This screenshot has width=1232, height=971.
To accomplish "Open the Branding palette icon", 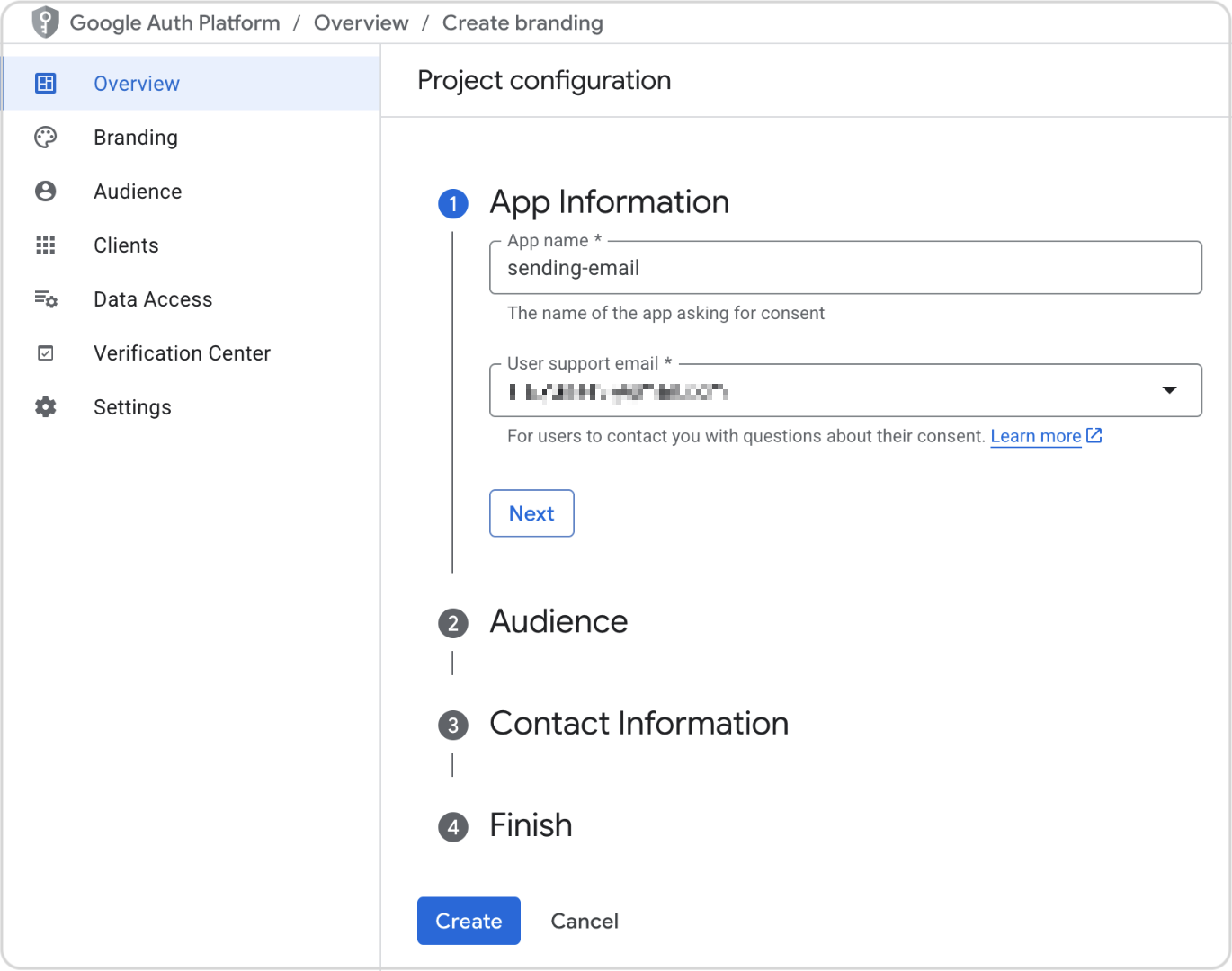I will coord(45,137).
